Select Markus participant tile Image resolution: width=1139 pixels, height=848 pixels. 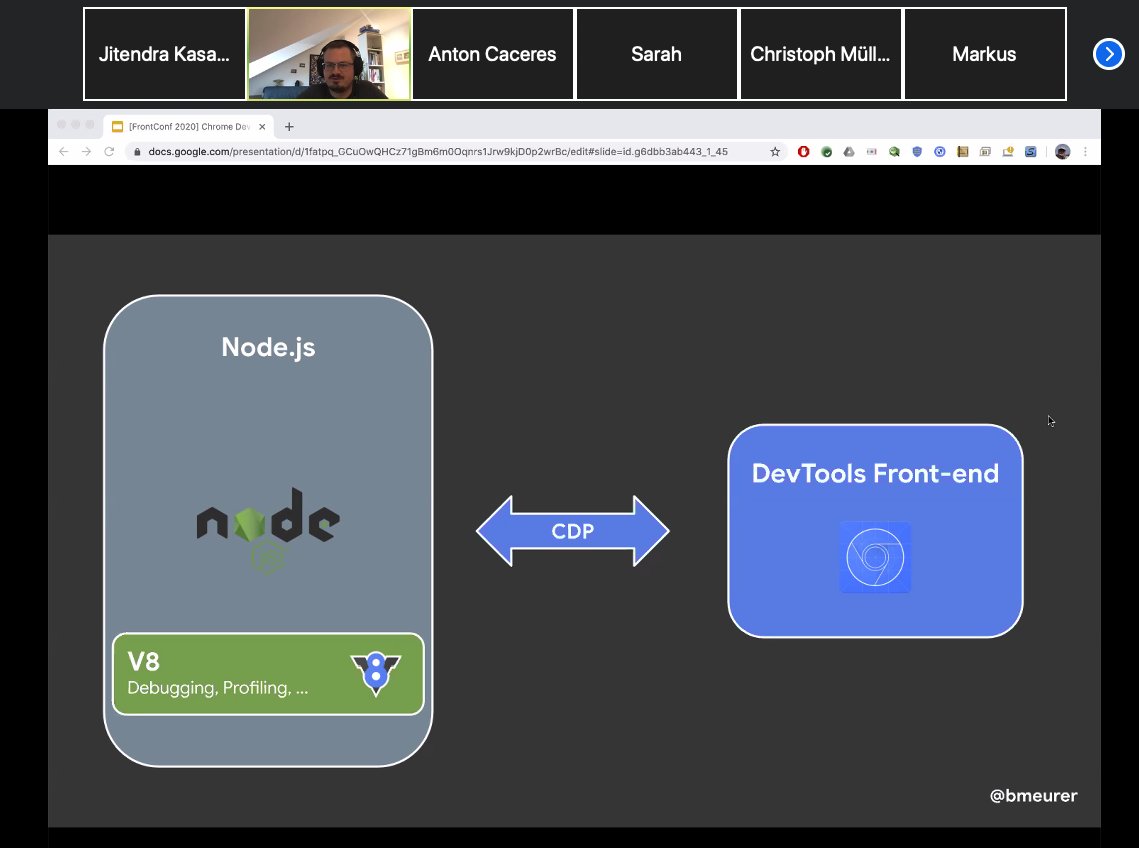pyautogui.click(x=984, y=54)
